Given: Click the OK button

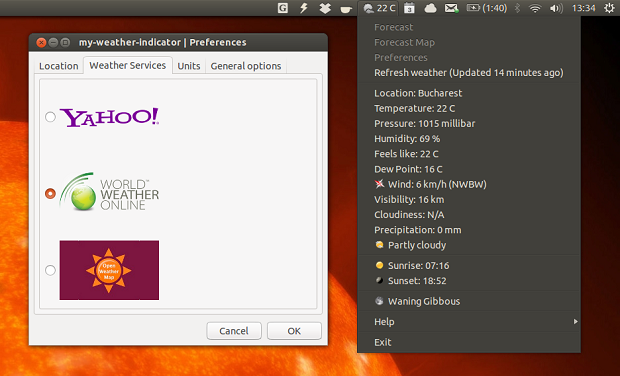Looking at the screenshot, I should tap(294, 331).
